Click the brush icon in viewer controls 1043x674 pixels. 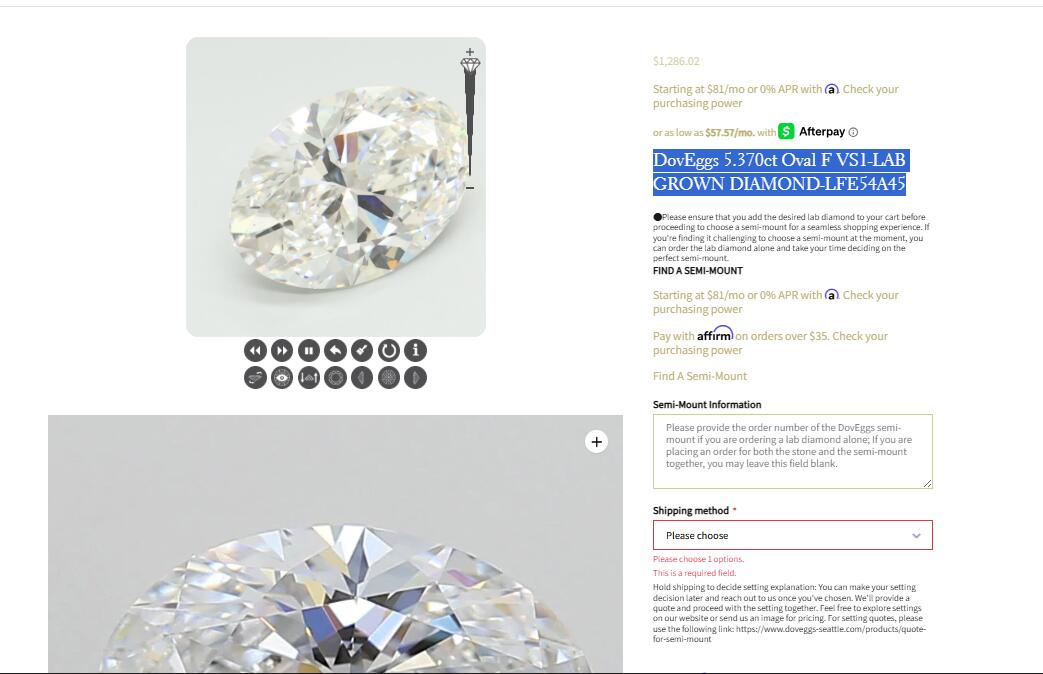click(362, 351)
